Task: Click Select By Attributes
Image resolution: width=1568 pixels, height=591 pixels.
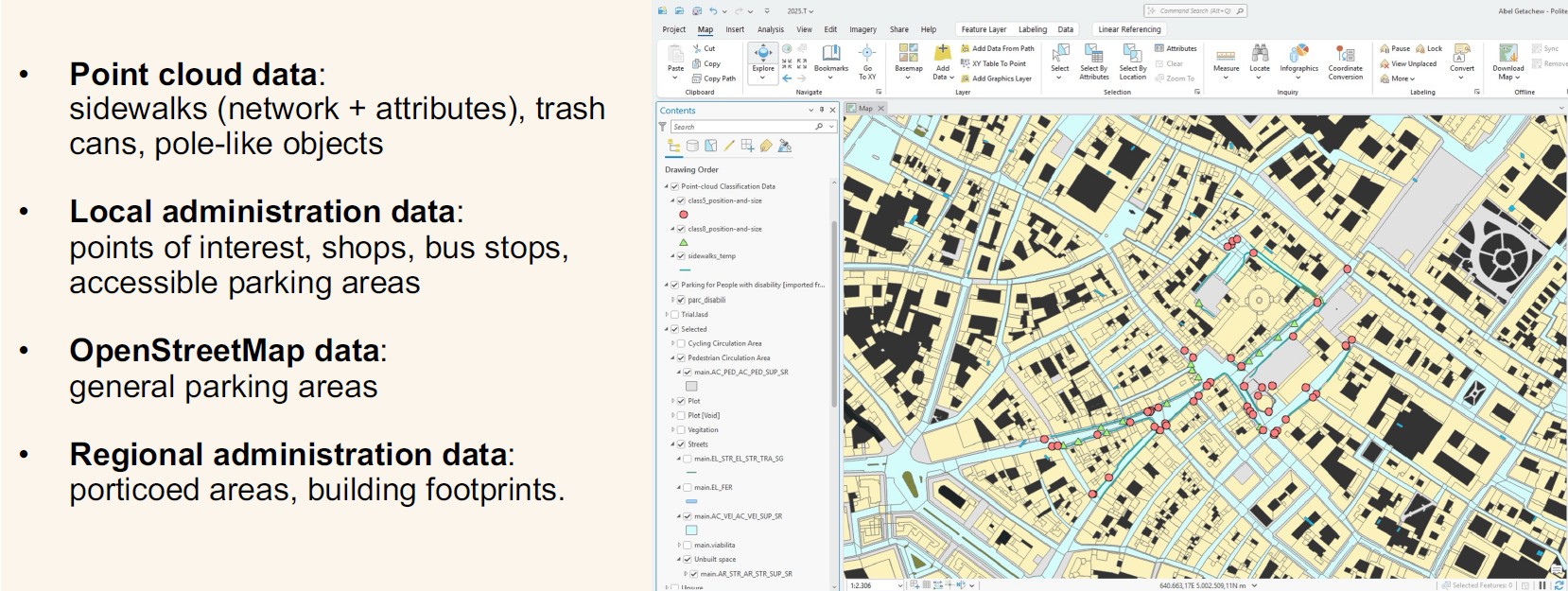Action: tap(1093, 58)
